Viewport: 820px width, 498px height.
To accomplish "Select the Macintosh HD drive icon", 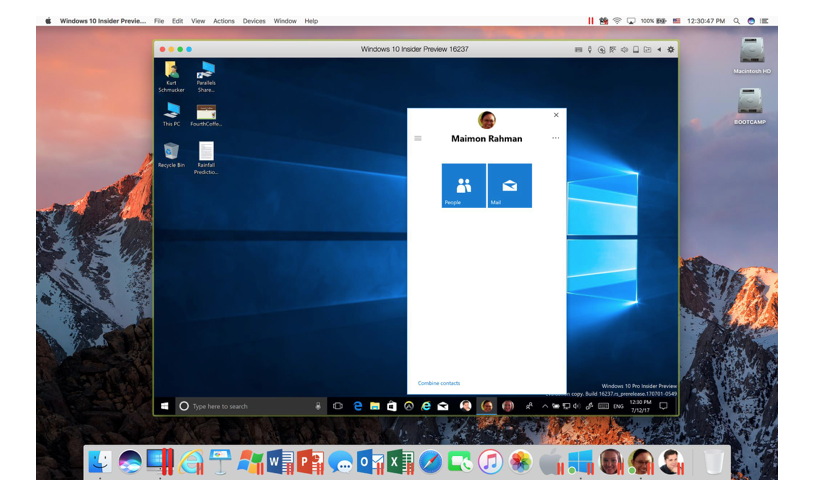I will point(752,55).
